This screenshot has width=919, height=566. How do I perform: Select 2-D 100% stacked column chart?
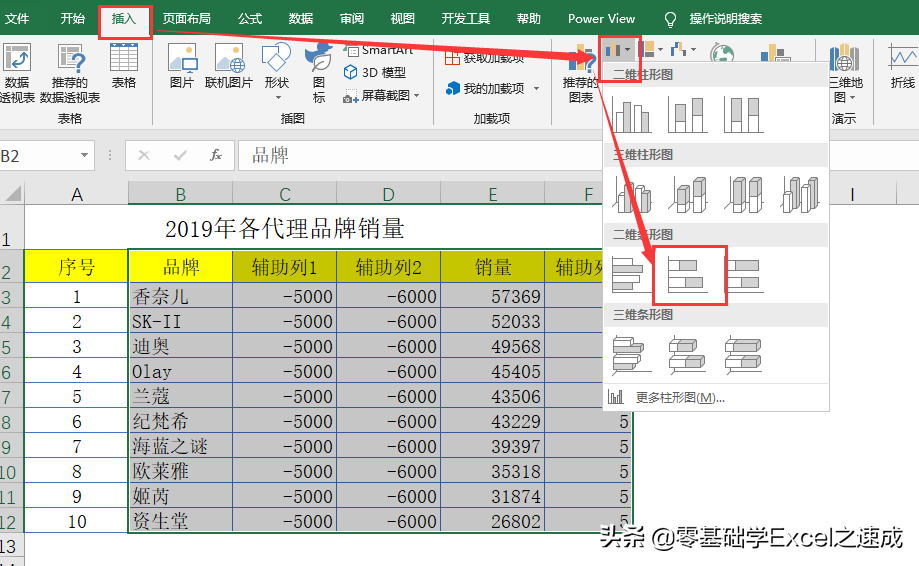point(744,114)
